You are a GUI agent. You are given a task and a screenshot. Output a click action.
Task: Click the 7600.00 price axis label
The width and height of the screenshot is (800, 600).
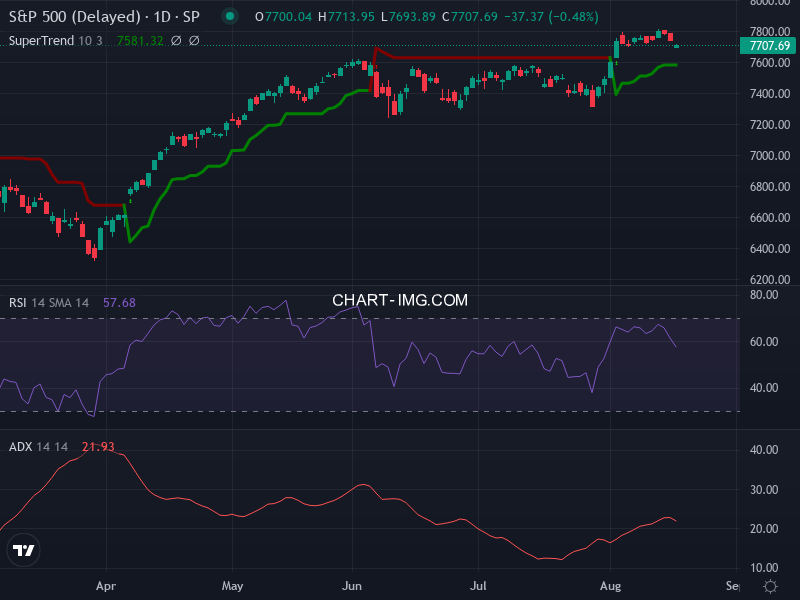[769, 63]
